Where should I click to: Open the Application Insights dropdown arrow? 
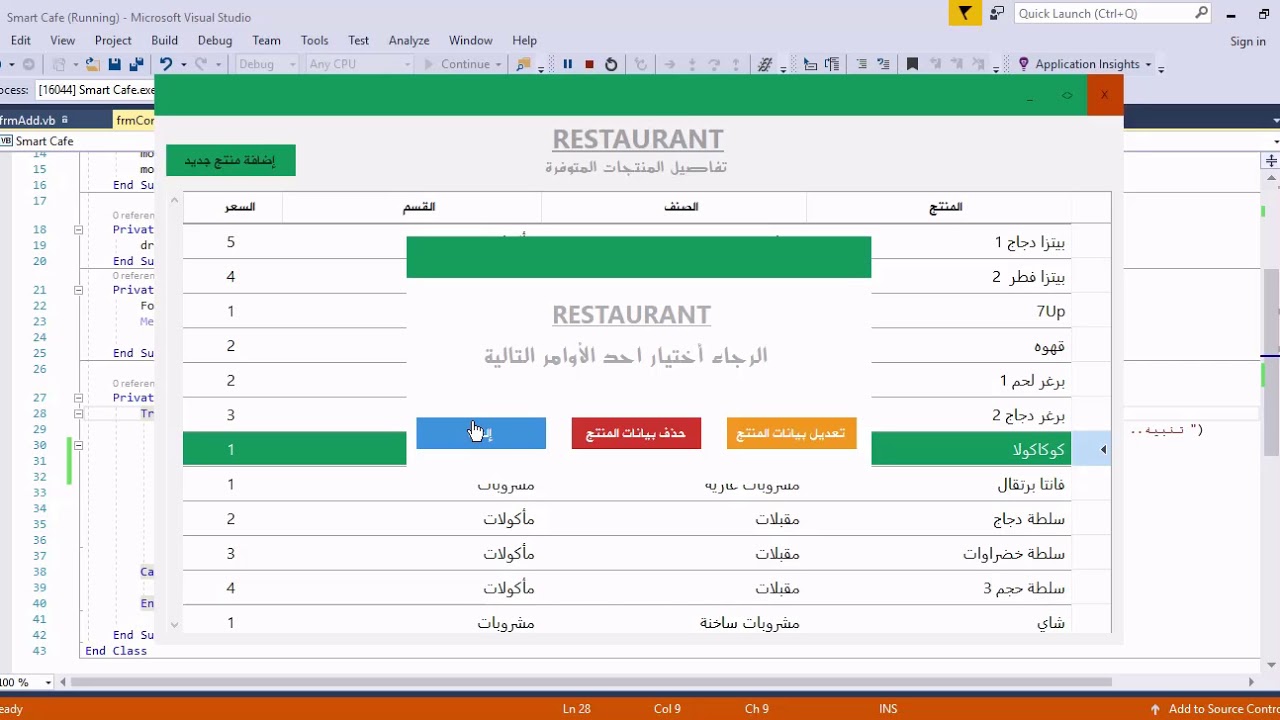[1148, 64]
